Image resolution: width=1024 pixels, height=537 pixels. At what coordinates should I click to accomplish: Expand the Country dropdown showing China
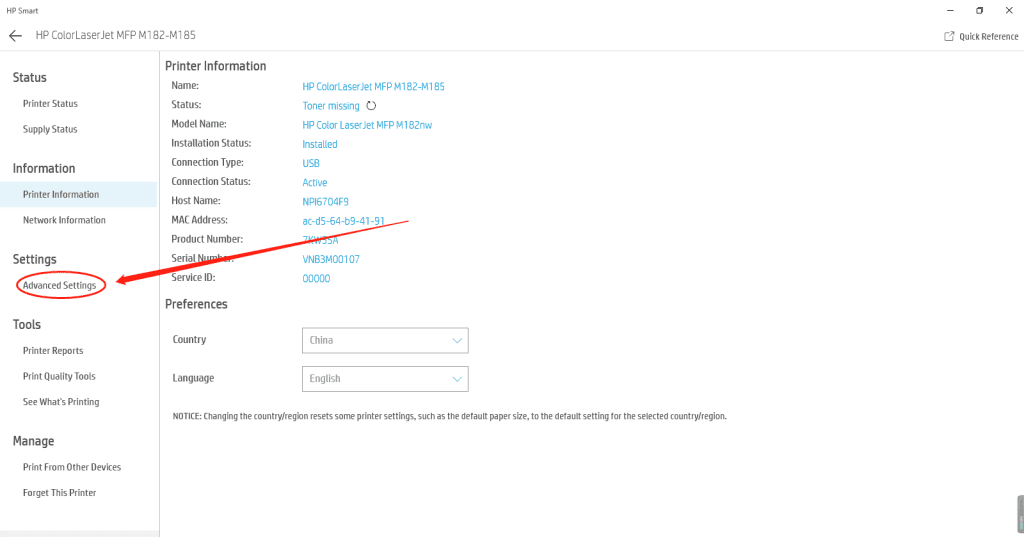coord(385,340)
